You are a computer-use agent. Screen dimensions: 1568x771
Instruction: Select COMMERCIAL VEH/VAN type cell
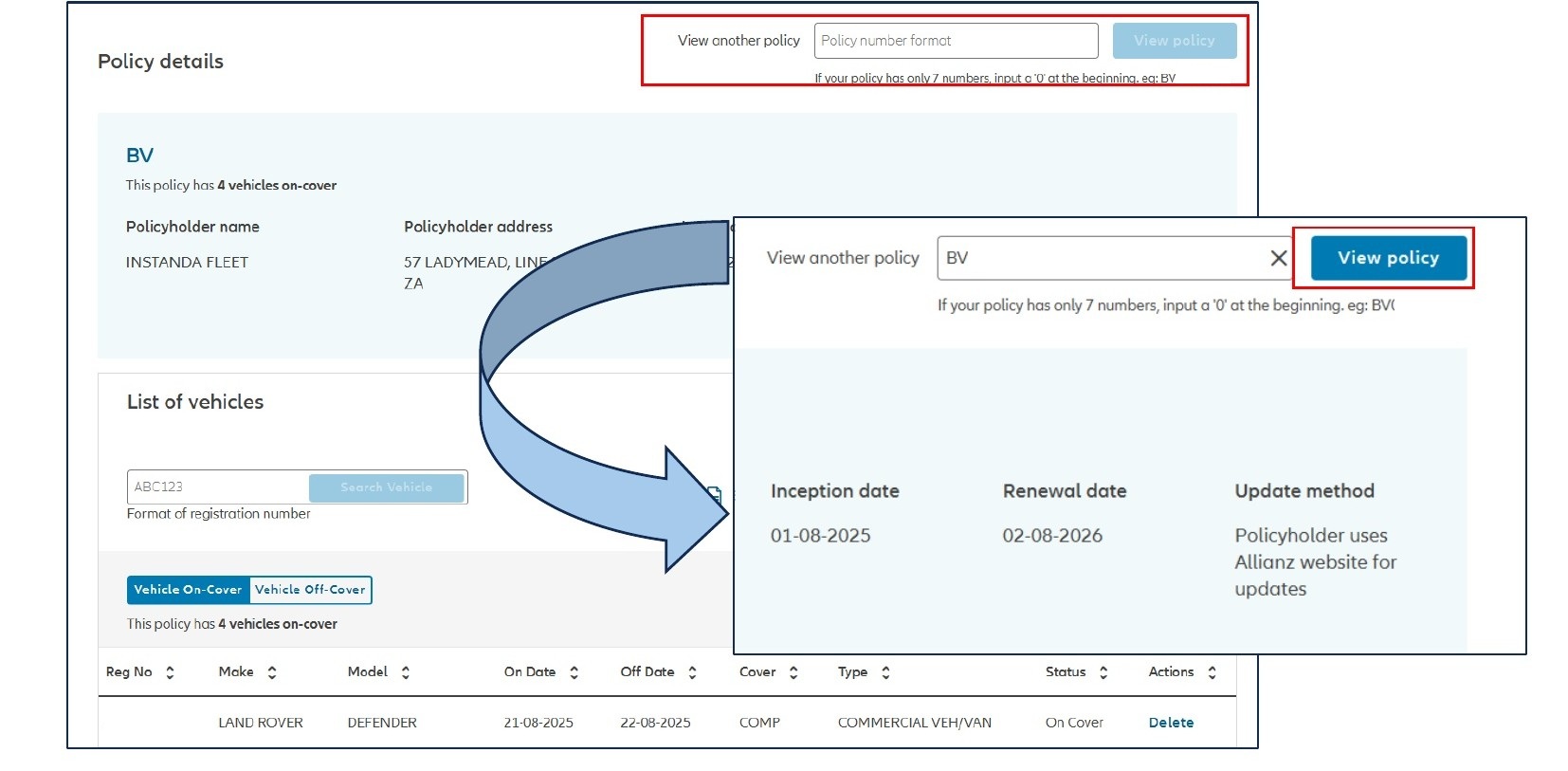coord(915,723)
